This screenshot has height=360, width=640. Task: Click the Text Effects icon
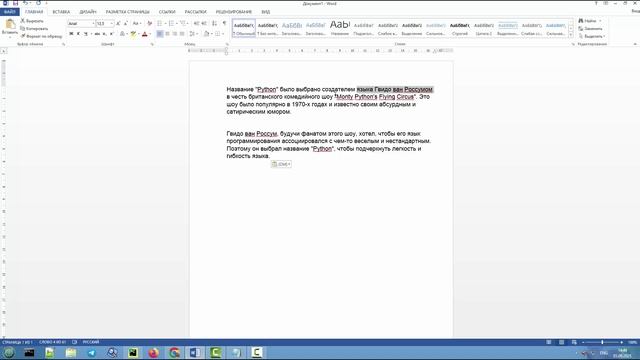pos(122,34)
